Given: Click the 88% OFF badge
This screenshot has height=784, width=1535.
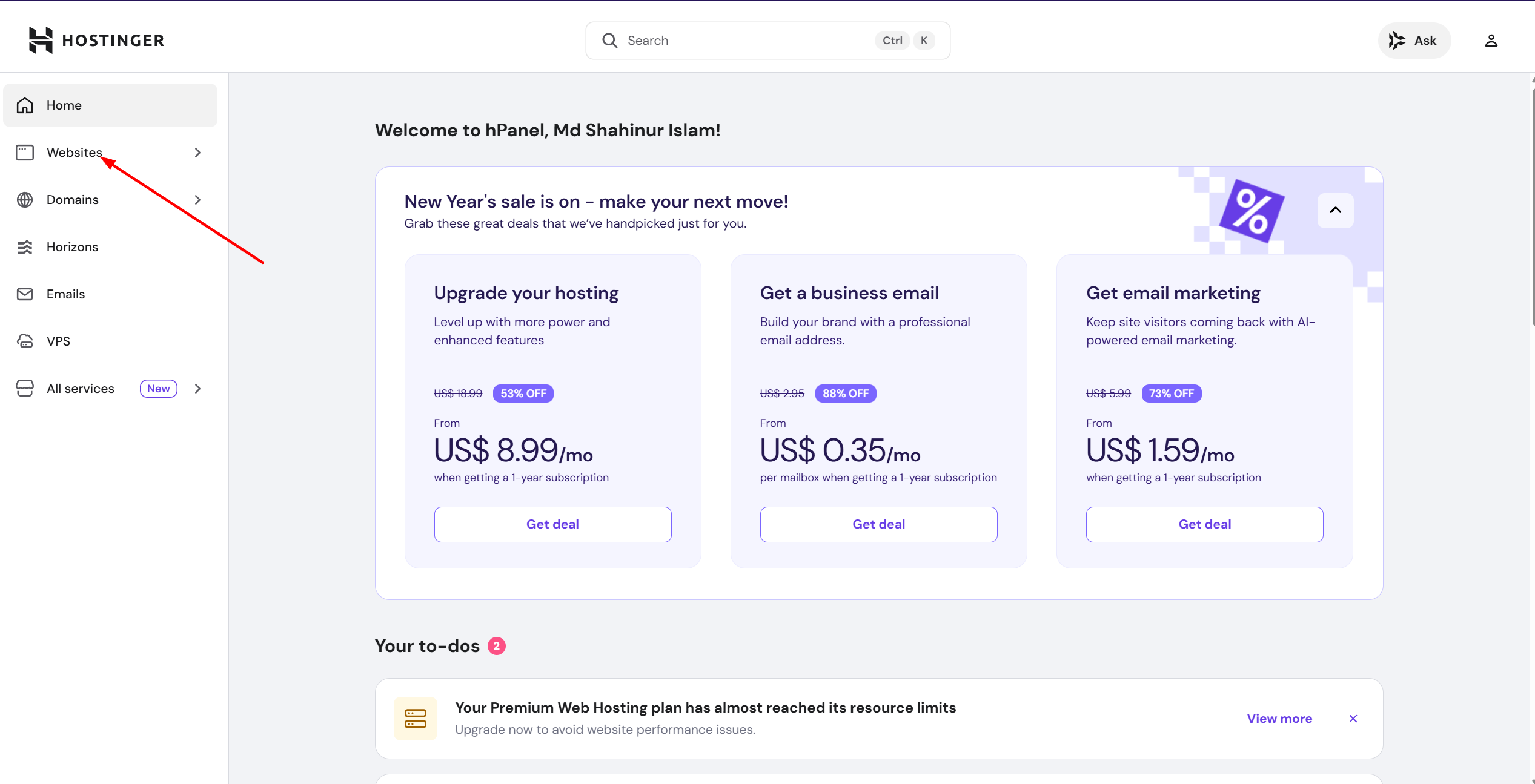Looking at the screenshot, I should [x=846, y=393].
